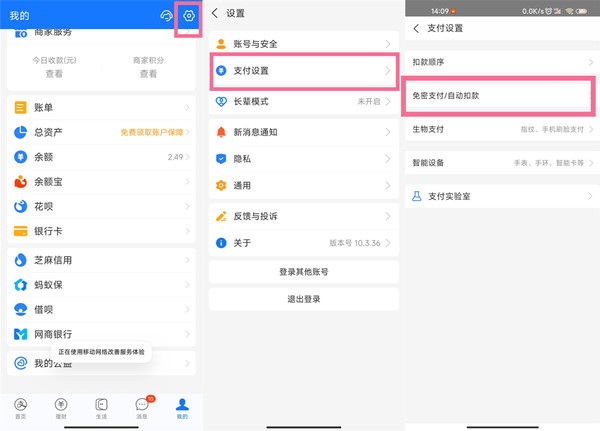Tap 银行卡 row label
Image resolution: width=600 pixels, height=431 pixels.
(48, 231)
